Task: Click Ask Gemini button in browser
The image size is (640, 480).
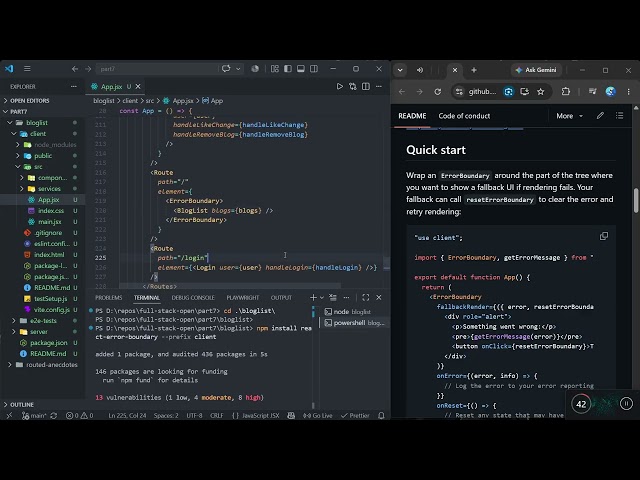Action: click(x=536, y=70)
